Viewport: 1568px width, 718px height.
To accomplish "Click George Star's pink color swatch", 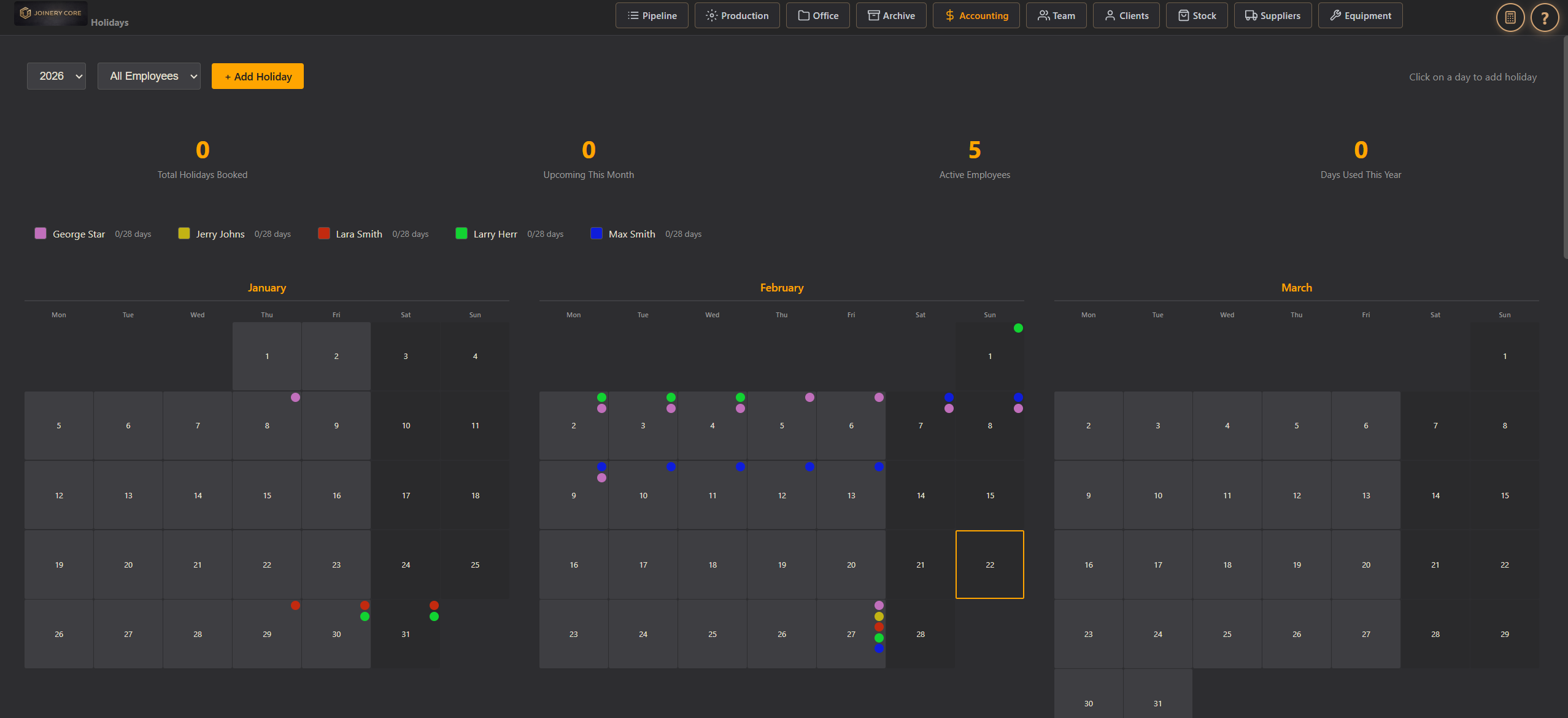I will pyautogui.click(x=41, y=233).
